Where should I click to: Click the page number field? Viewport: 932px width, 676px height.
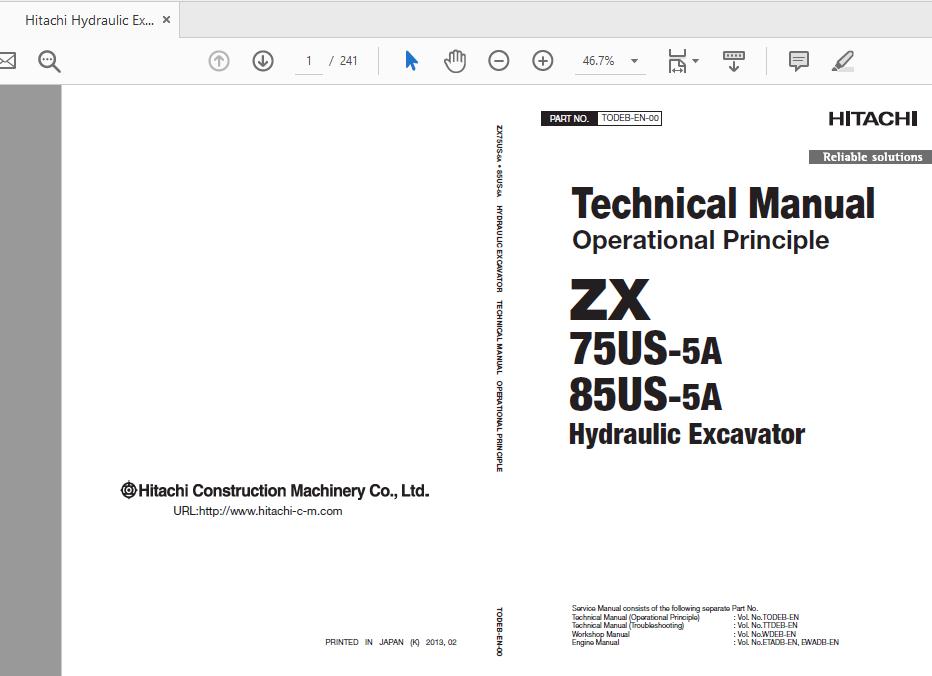[309, 61]
